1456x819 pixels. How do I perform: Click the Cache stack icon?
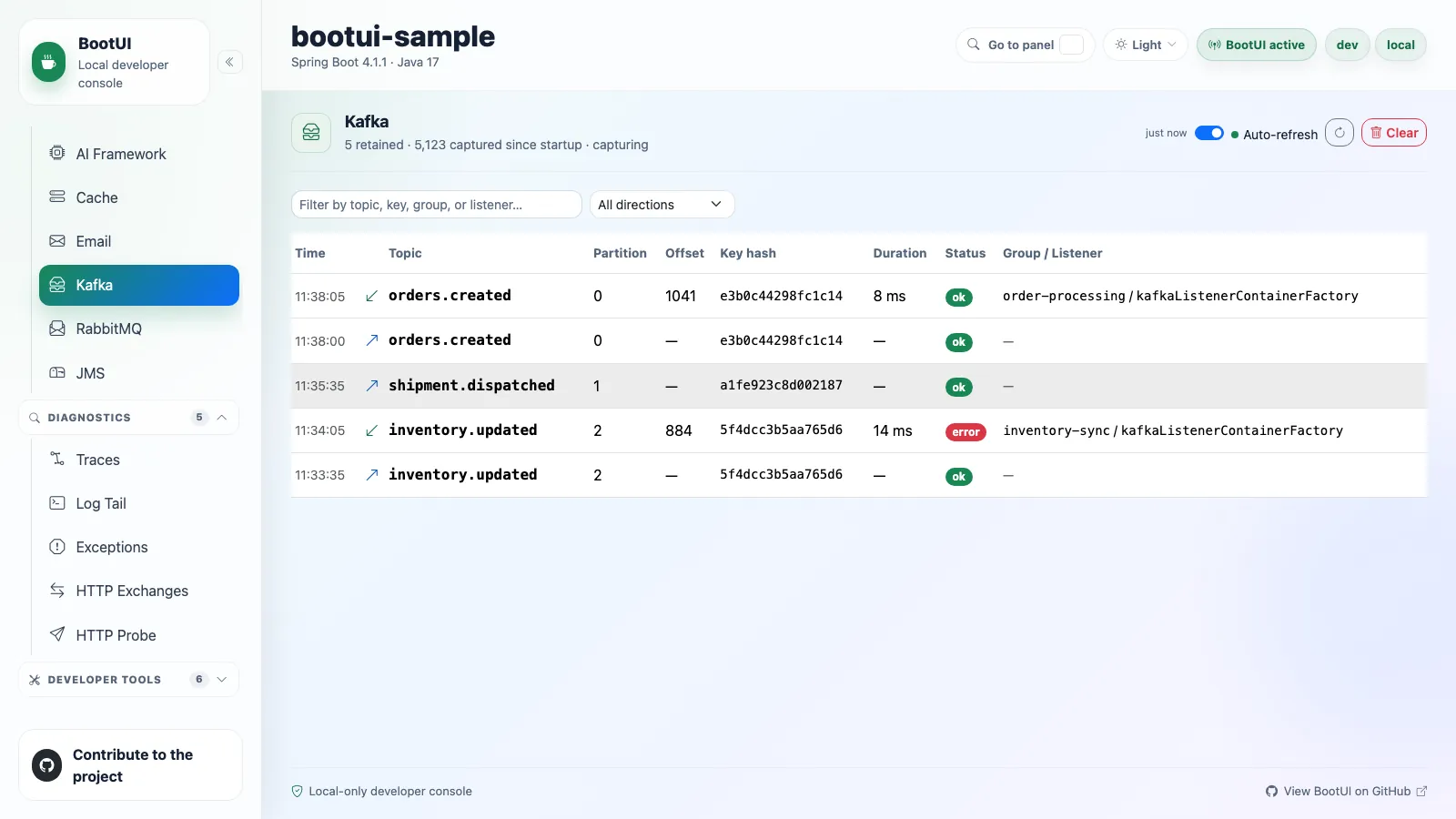click(x=57, y=197)
